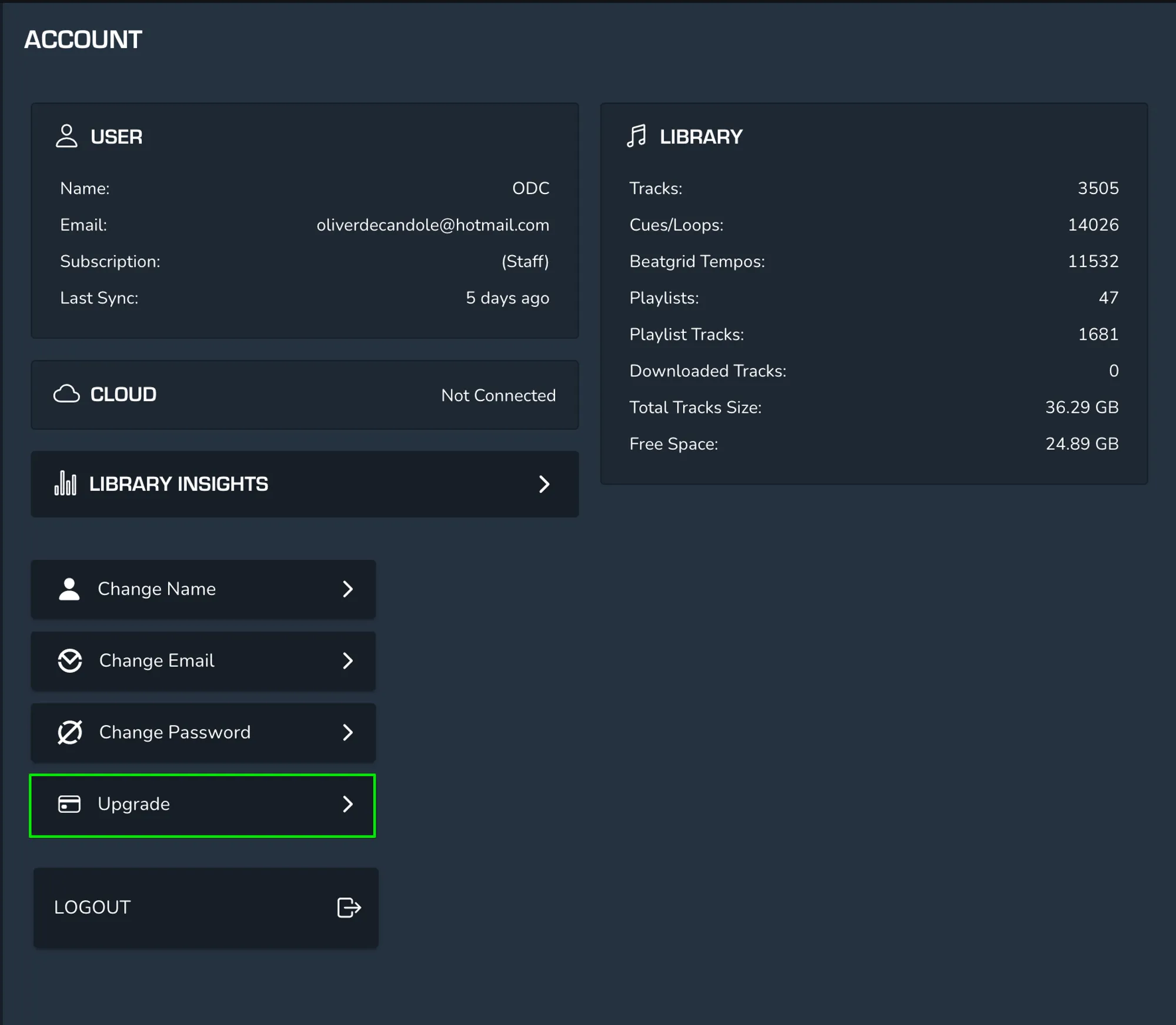
Task: Click the logout exit-arrow icon
Action: [349, 907]
